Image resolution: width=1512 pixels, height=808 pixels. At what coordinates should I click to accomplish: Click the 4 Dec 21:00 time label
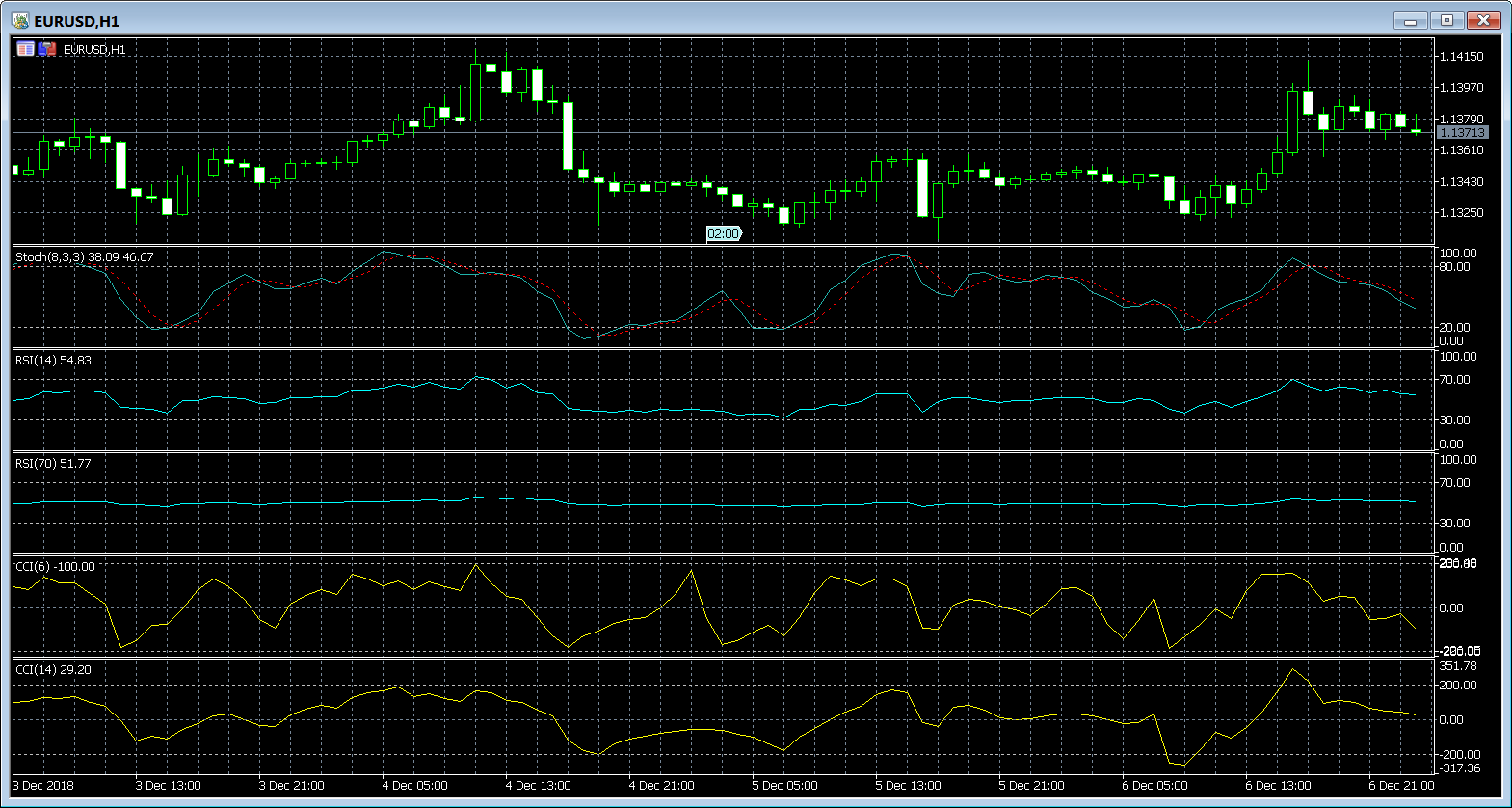661,786
